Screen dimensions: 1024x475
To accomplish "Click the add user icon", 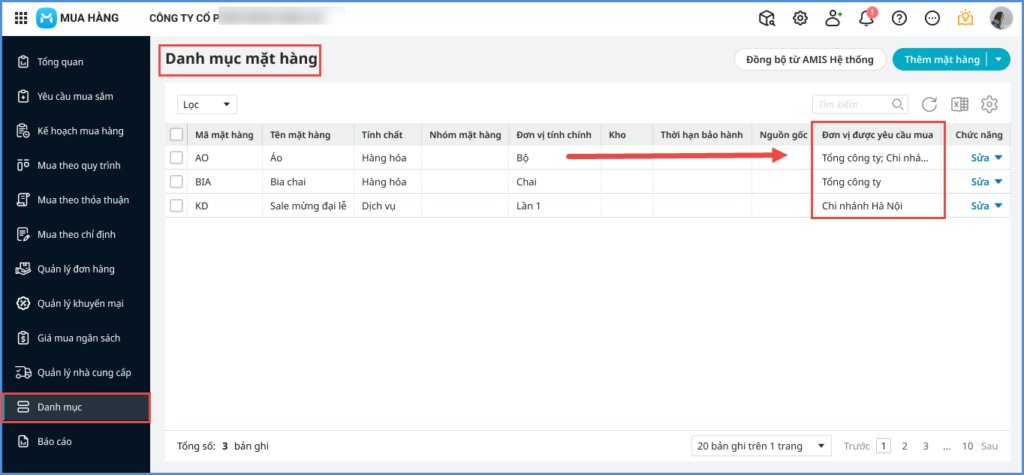I will click(833, 18).
